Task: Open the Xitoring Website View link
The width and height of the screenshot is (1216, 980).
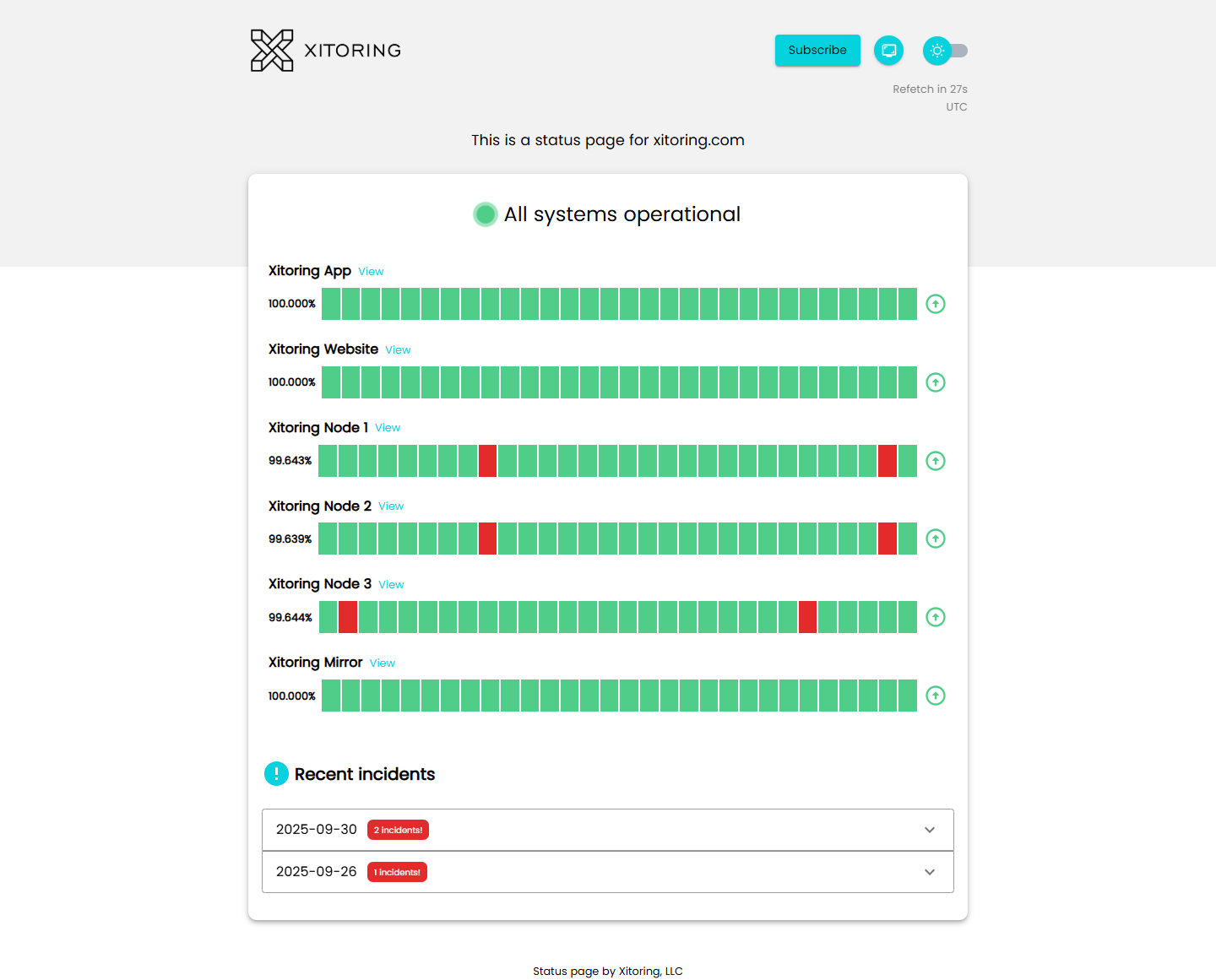Action: (x=398, y=350)
